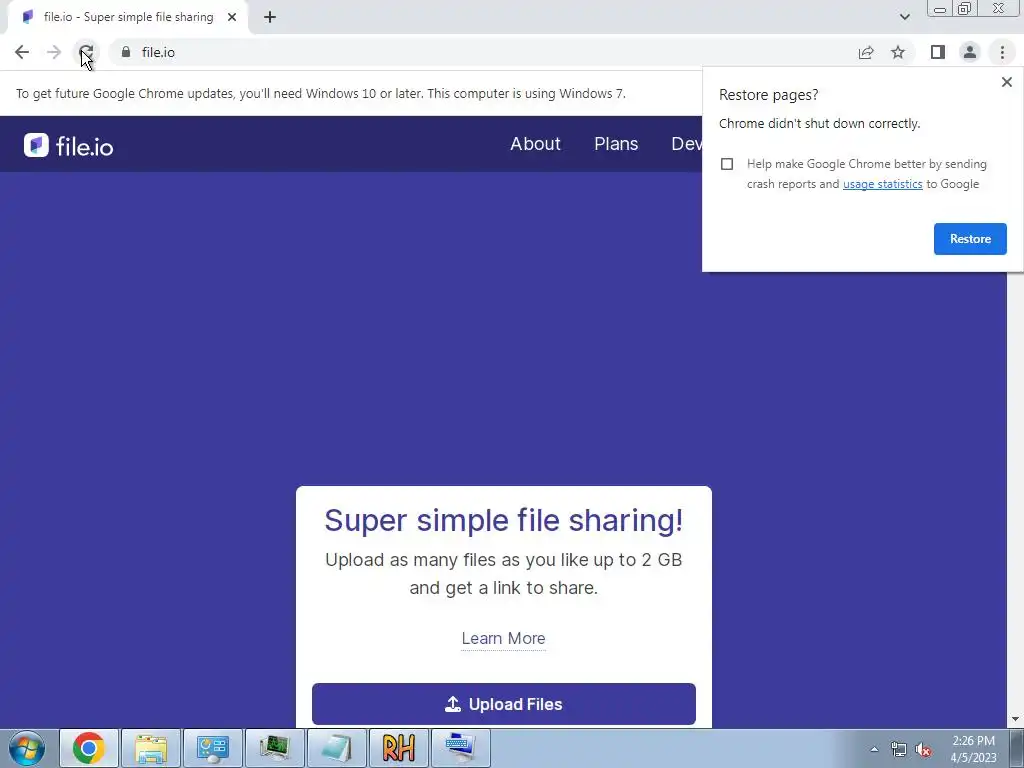Reload the file.io page
The width and height of the screenshot is (1024, 768).
[x=86, y=52]
